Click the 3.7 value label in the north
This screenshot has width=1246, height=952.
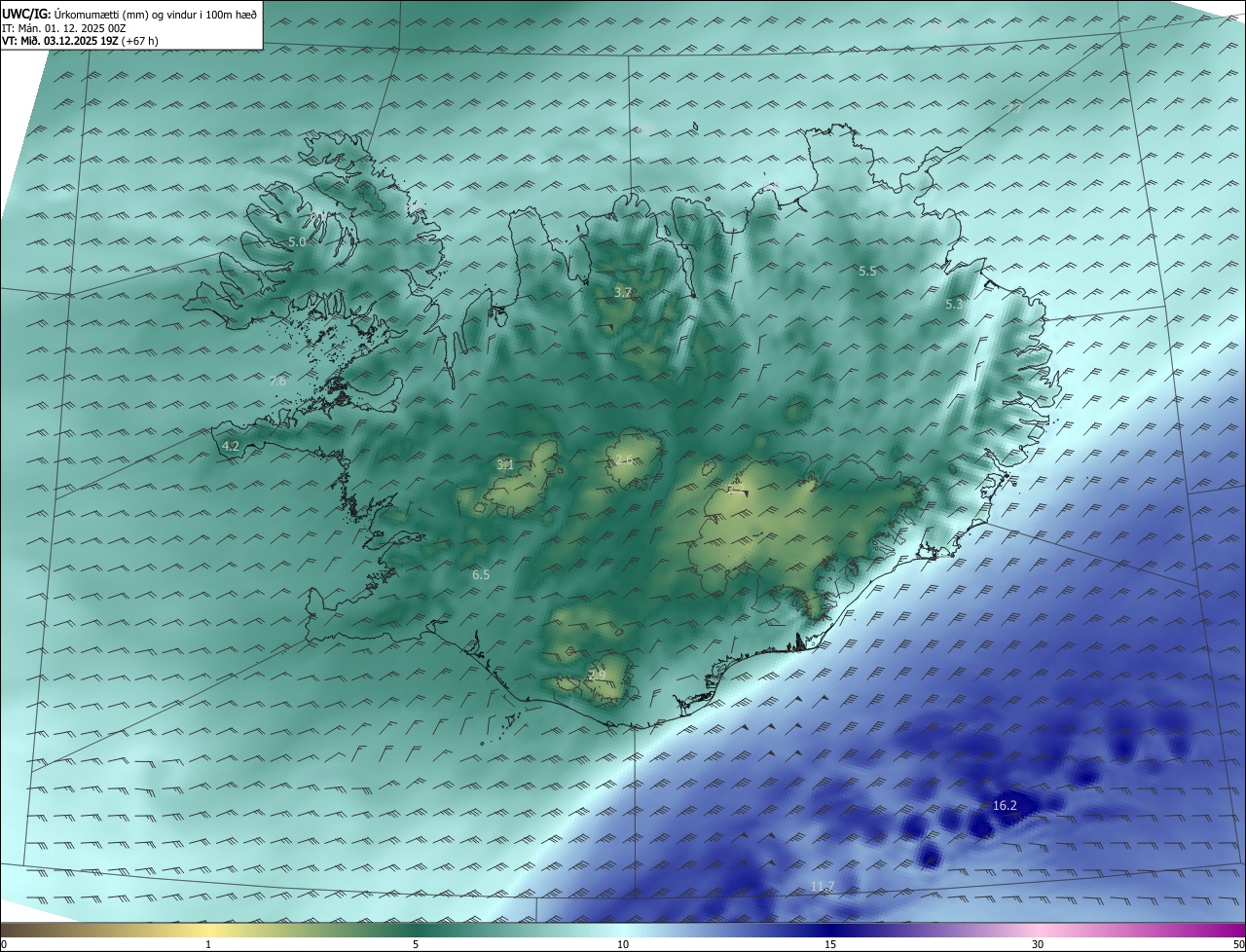click(623, 292)
